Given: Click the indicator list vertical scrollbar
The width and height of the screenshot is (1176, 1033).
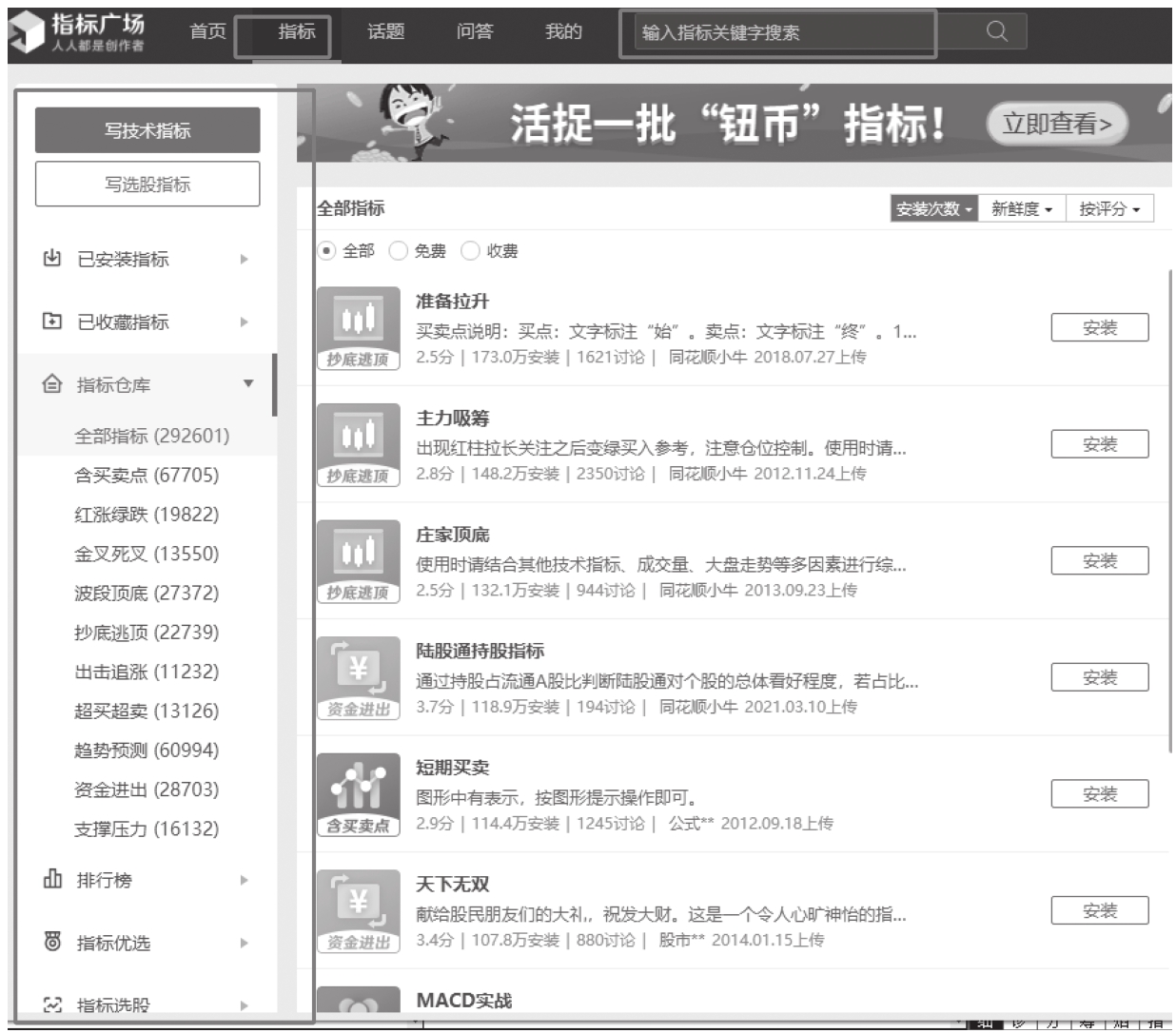Looking at the screenshot, I should (1169, 512).
